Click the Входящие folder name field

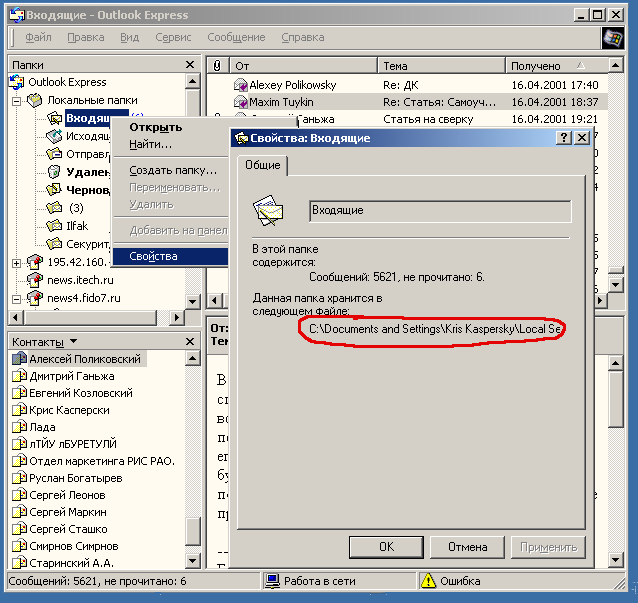(440, 211)
